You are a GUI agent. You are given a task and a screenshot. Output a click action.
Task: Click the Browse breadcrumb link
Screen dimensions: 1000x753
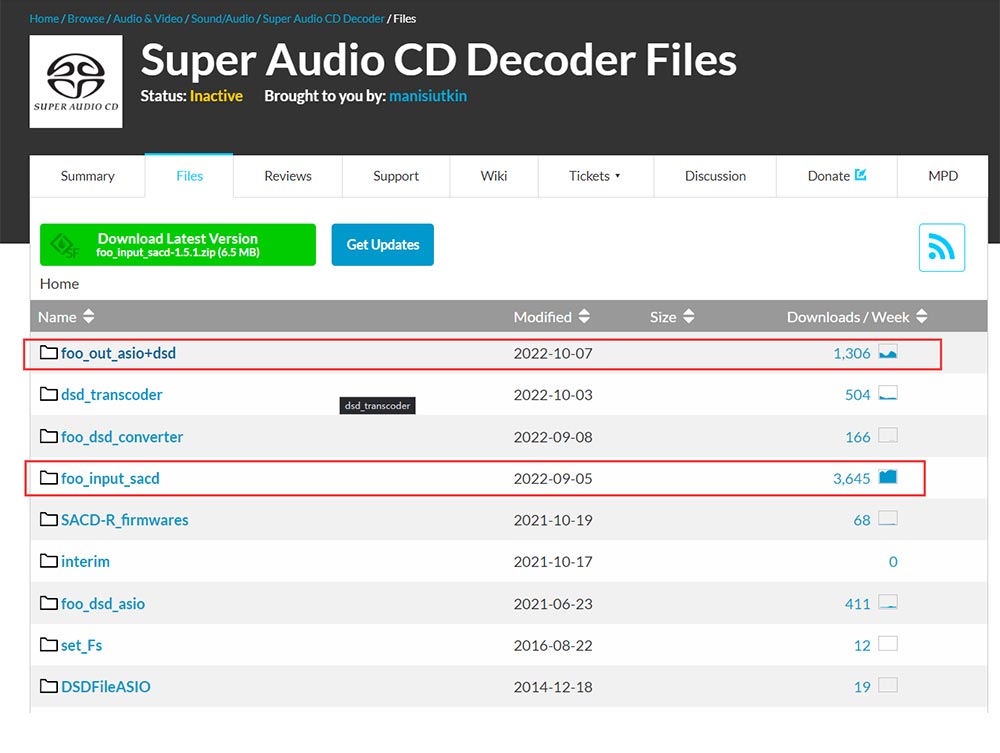pos(85,18)
